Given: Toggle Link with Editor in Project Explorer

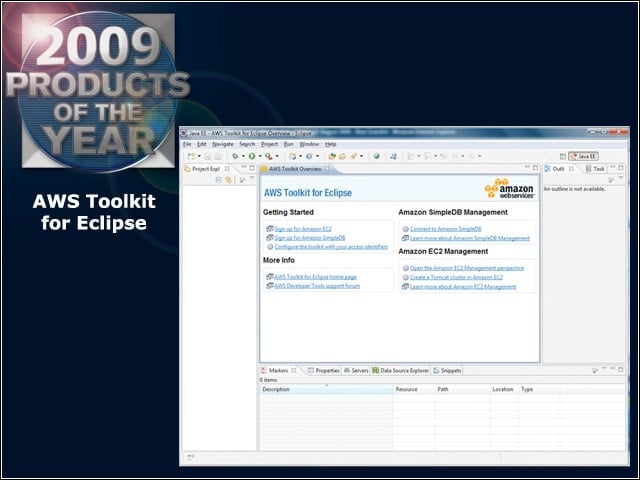Looking at the screenshot, I should point(228,180).
